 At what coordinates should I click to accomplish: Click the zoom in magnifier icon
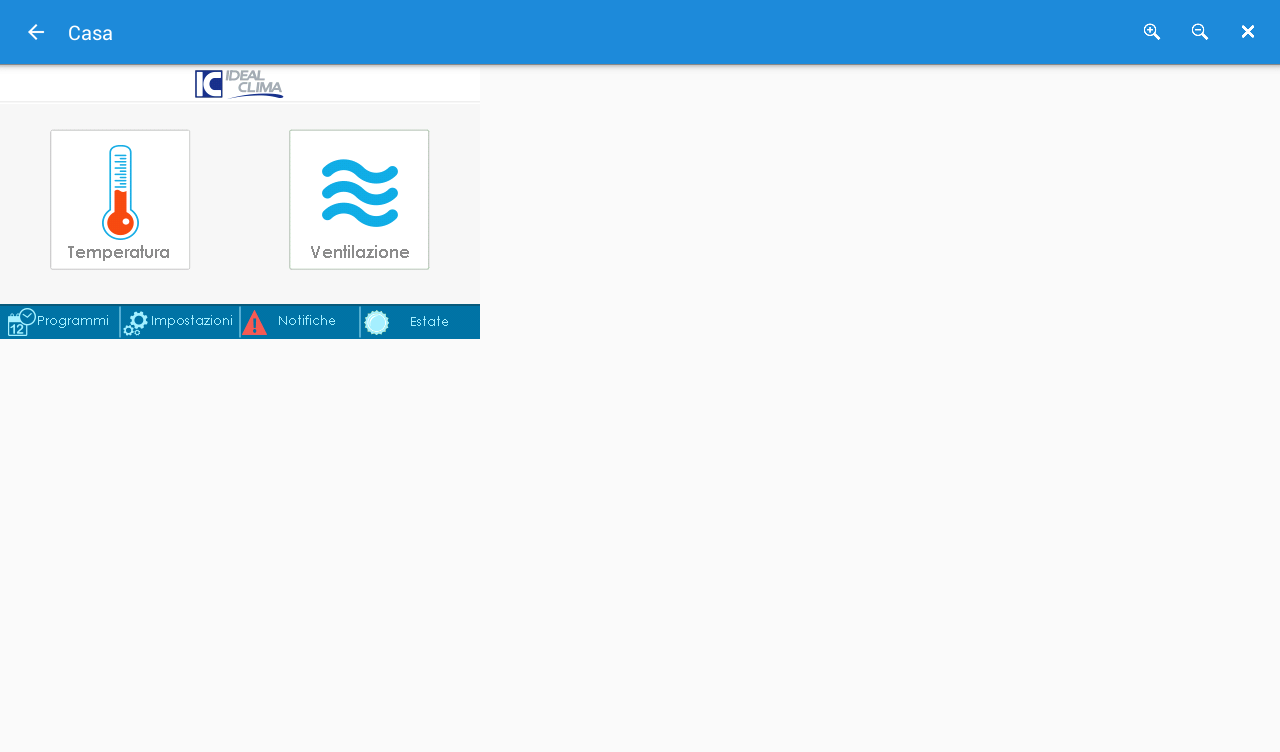click(1152, 32)
